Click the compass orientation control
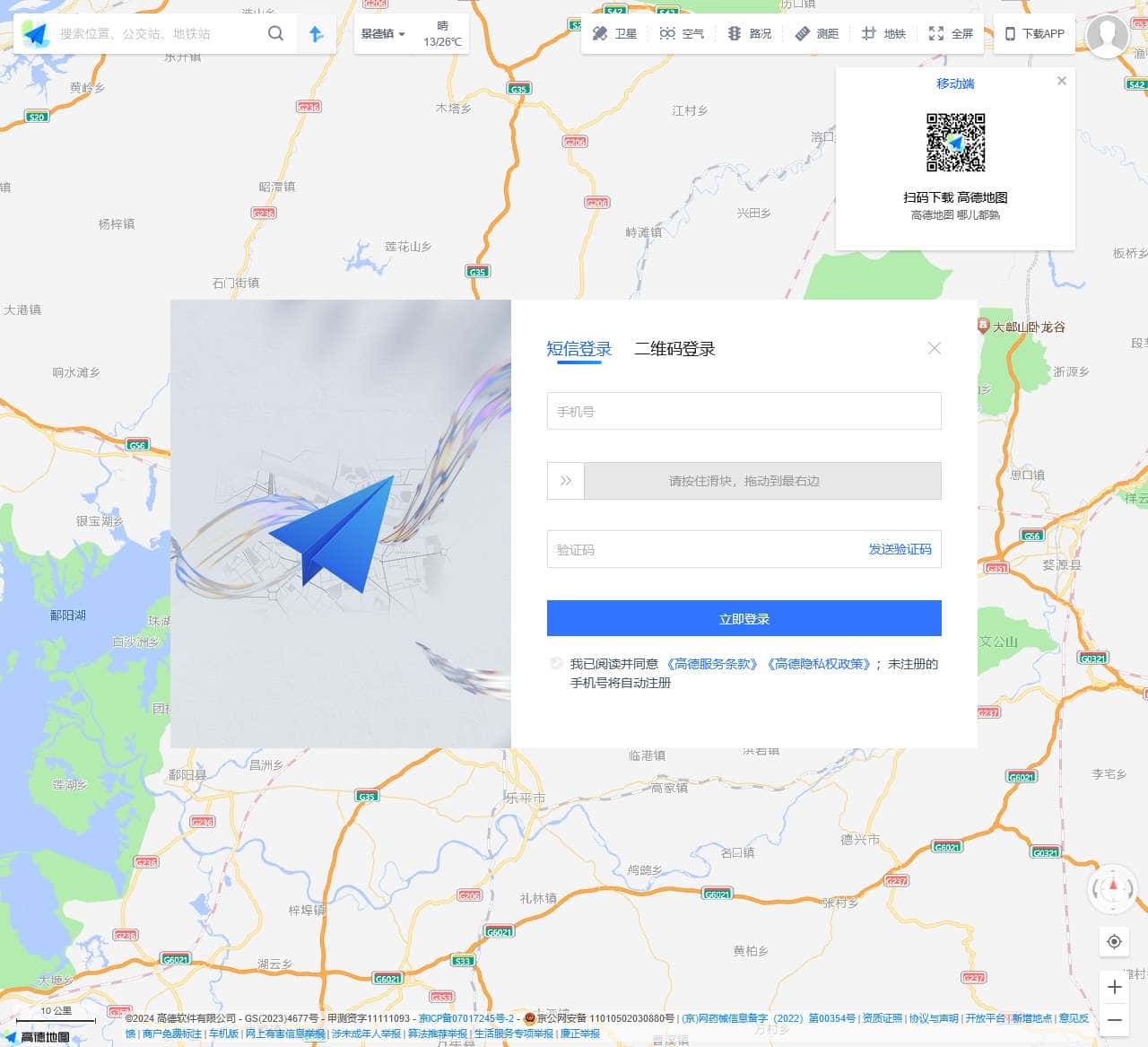This screenshot has height=1047, width=1148. (x=1114, y=891)
